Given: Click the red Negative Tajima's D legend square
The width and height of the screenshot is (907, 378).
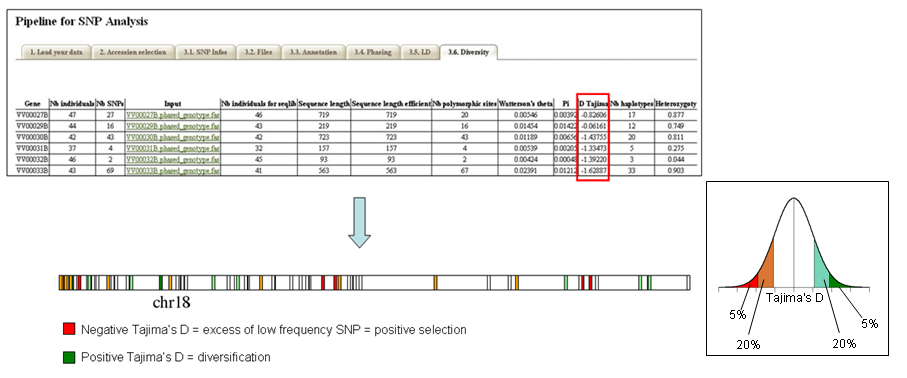Looking at the screenshot, I should 69,330.
